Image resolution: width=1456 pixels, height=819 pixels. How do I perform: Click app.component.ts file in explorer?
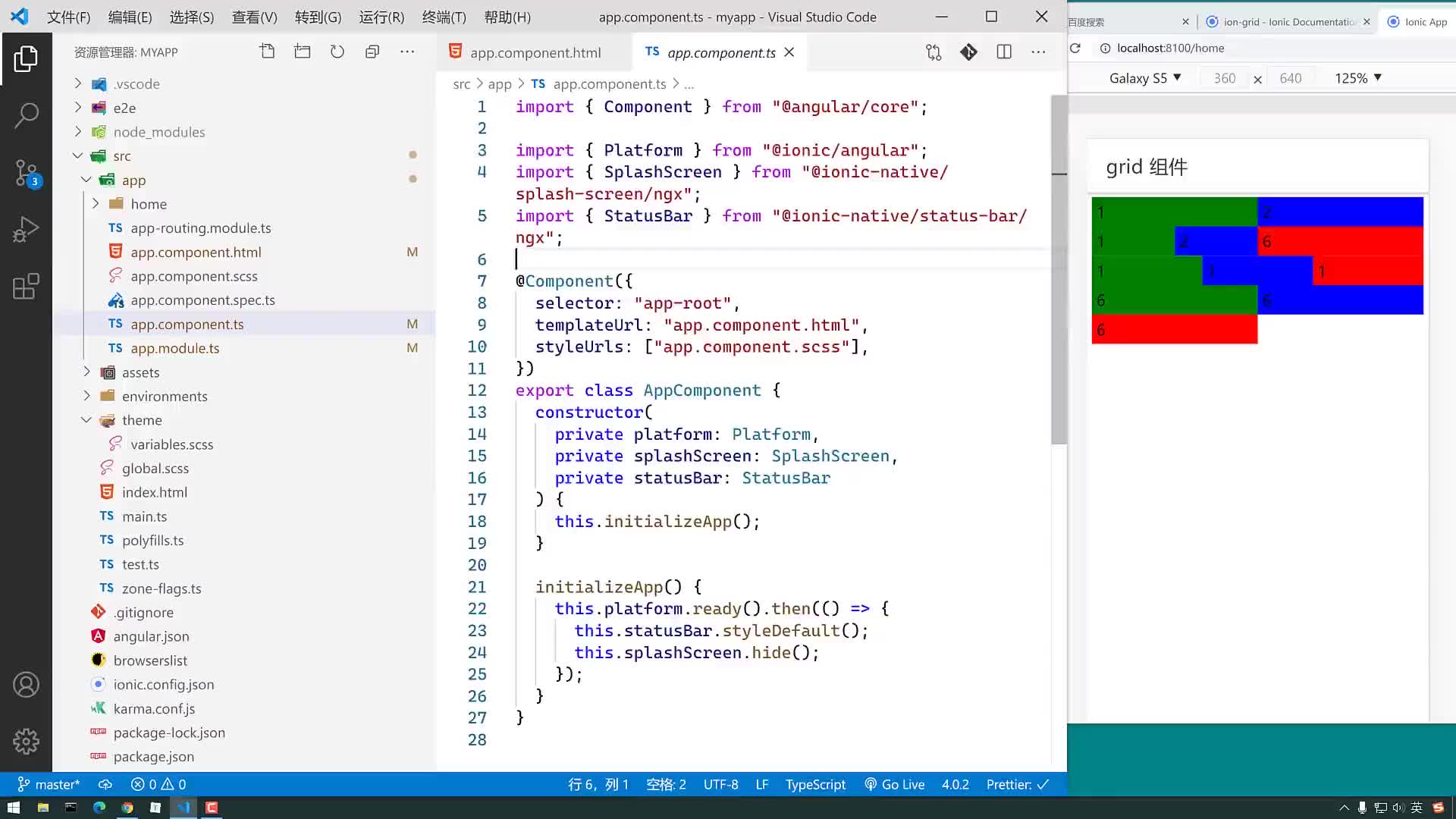point(187,323)
